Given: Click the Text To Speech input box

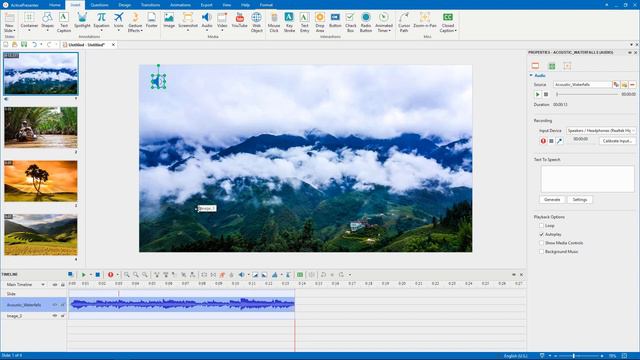Looking at the screenshot, I should [x=587, y=179].
